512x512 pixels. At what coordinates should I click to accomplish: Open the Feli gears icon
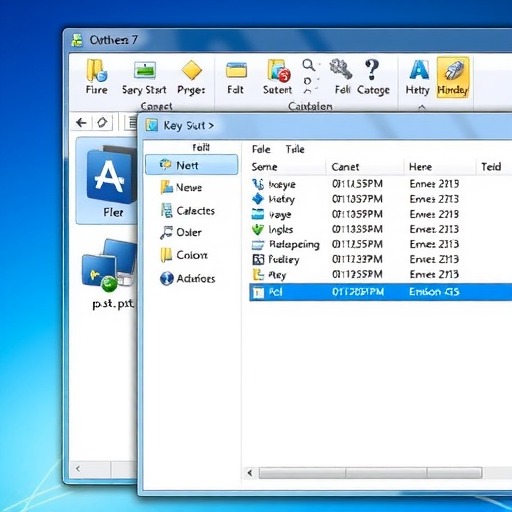pyautogui.click(x=341, y=69)
